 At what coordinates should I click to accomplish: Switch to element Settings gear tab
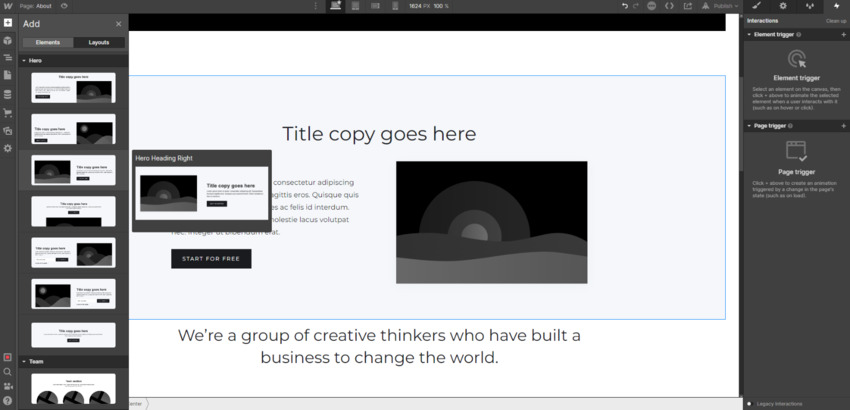tap(783, 6)
